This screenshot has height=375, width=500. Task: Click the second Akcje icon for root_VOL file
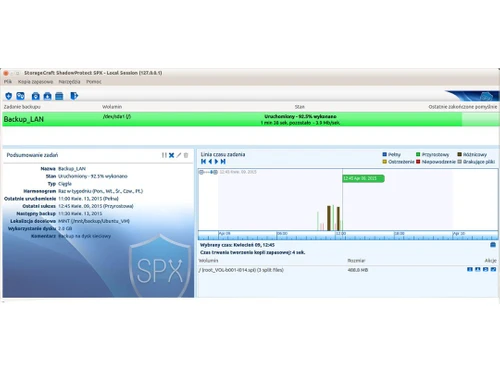pyautogui.click(x=478, y=269)
